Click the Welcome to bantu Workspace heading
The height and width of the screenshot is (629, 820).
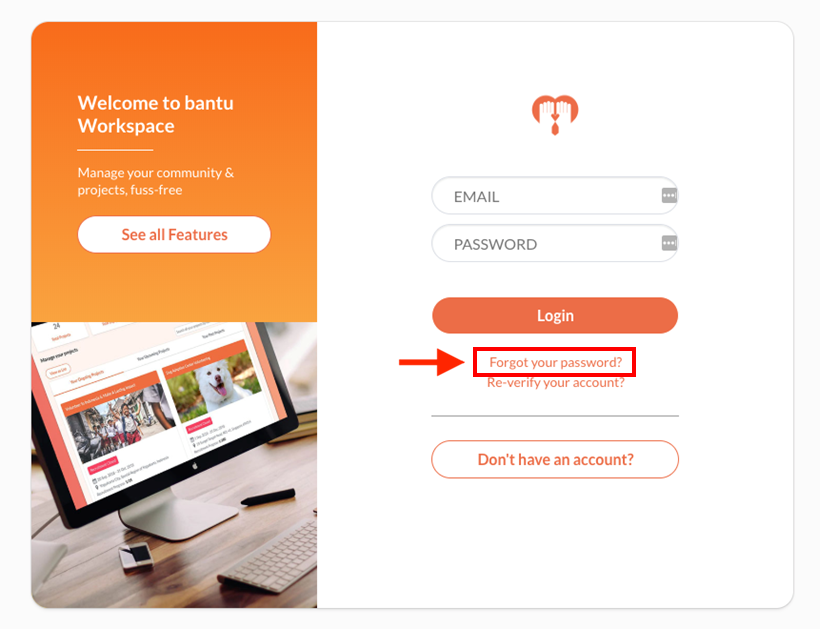155,114
